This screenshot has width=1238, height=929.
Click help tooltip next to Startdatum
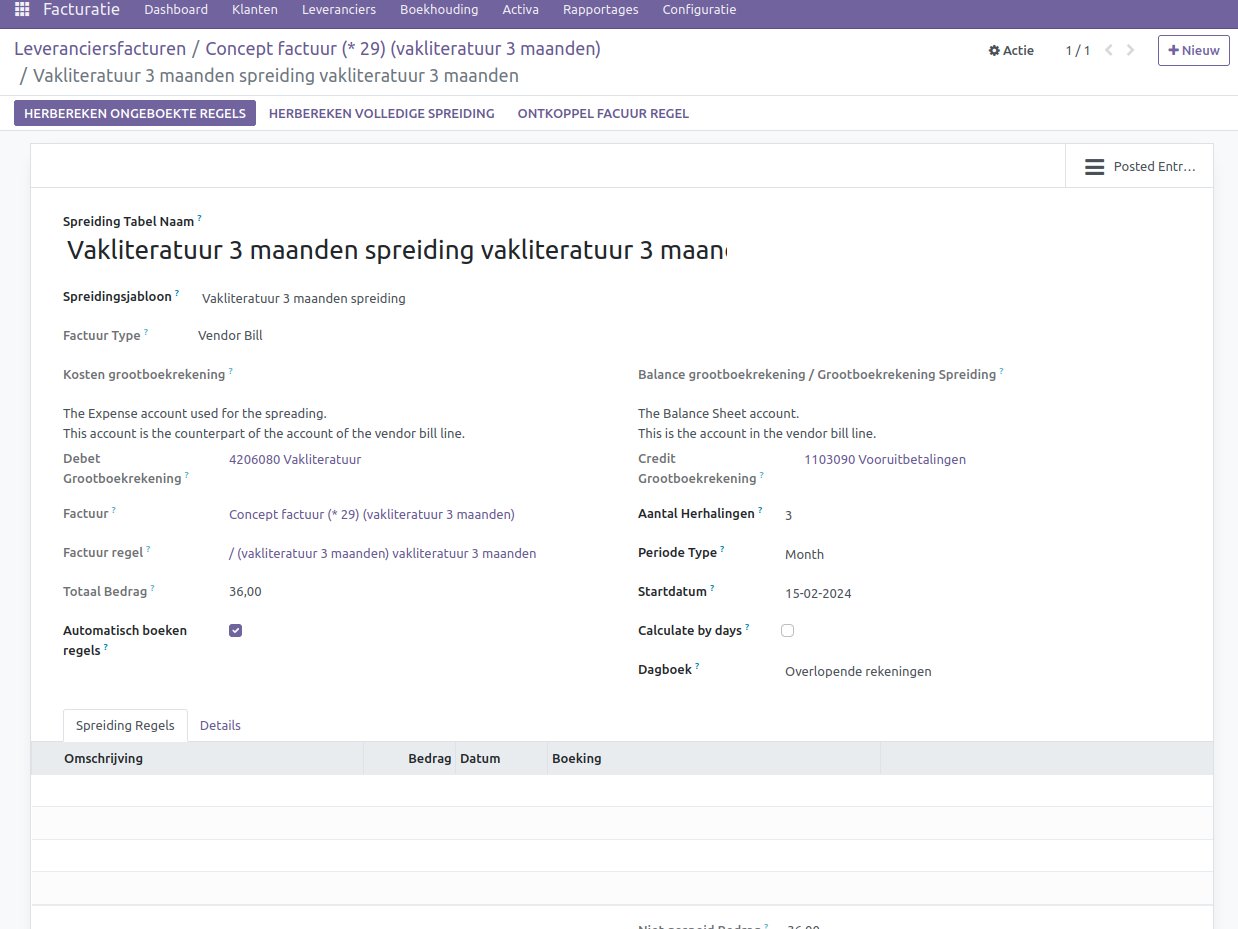pyautogui.click(x=713, y=589)
